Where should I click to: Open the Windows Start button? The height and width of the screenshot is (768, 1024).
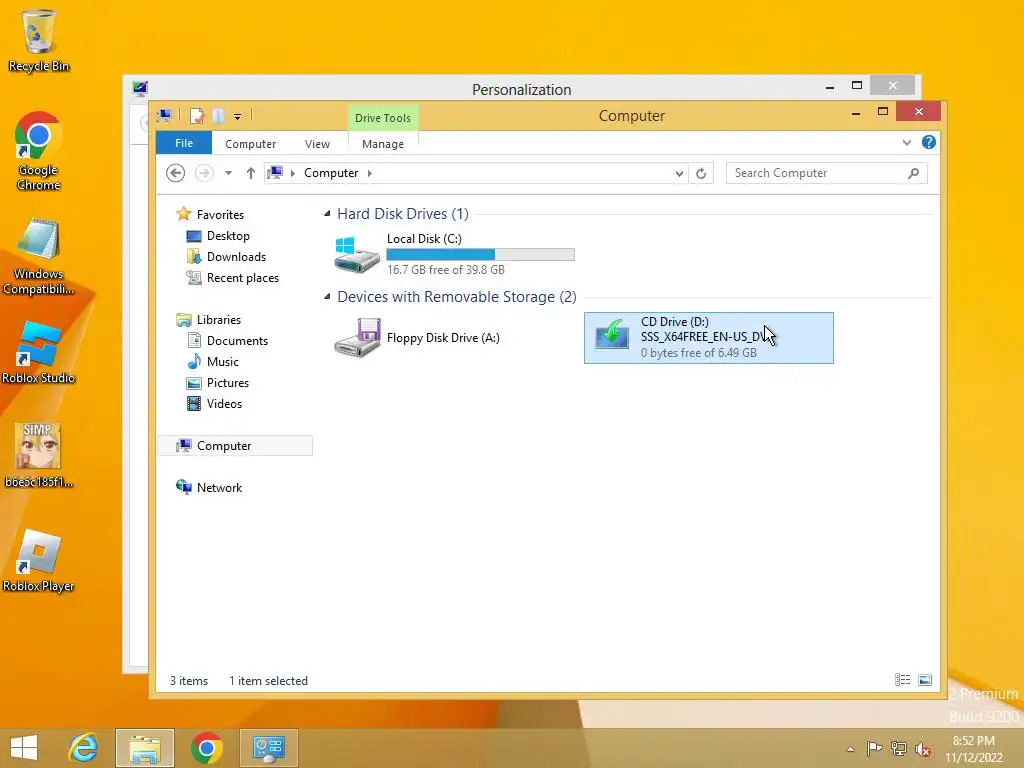24,748
